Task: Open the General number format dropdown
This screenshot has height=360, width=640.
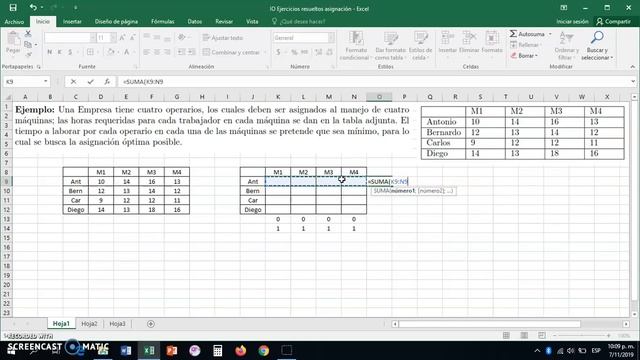Action: (331, 38)
